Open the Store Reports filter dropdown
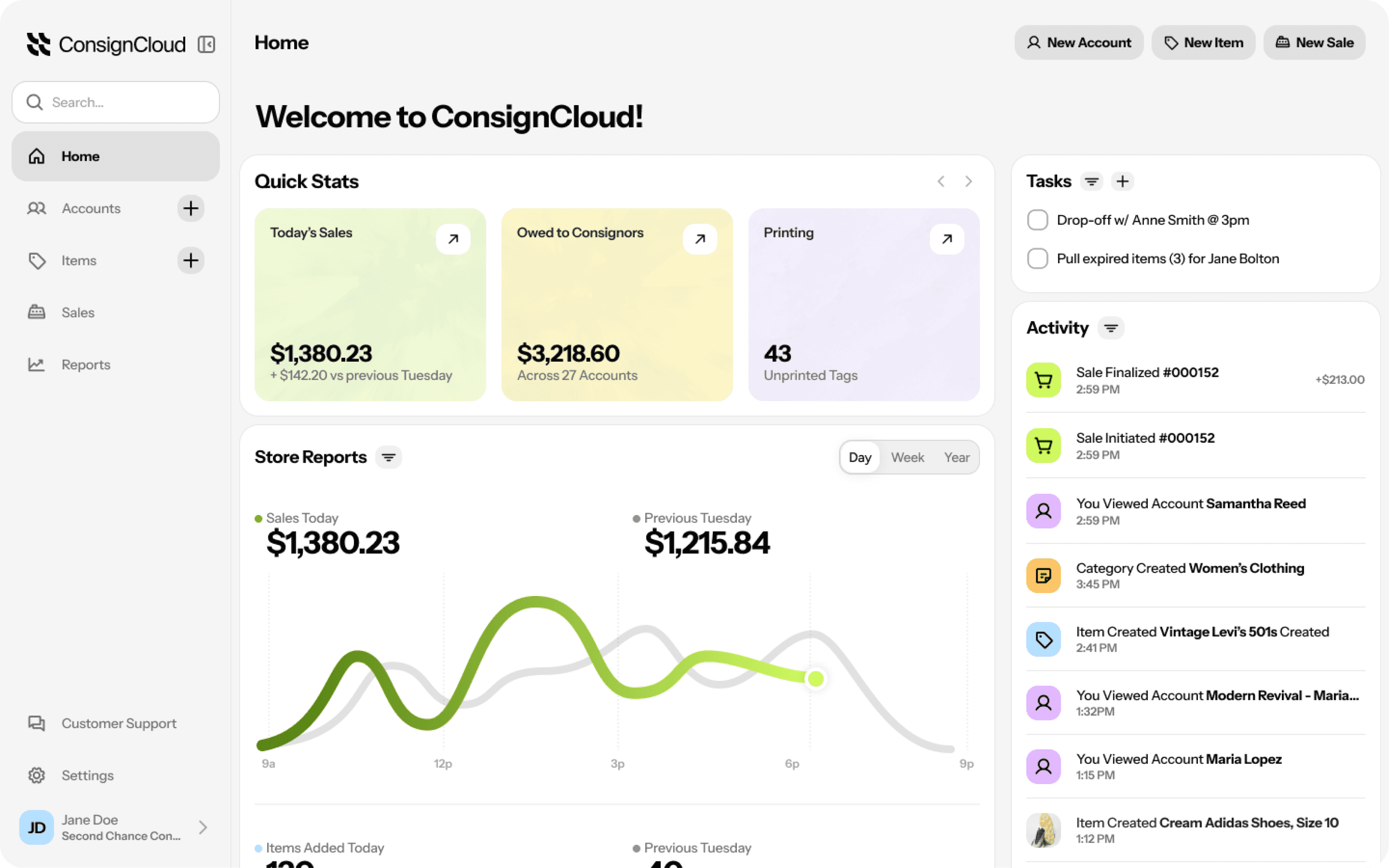Image resolution: width=1389 pixels, height=868 pixels. point(388,458)
